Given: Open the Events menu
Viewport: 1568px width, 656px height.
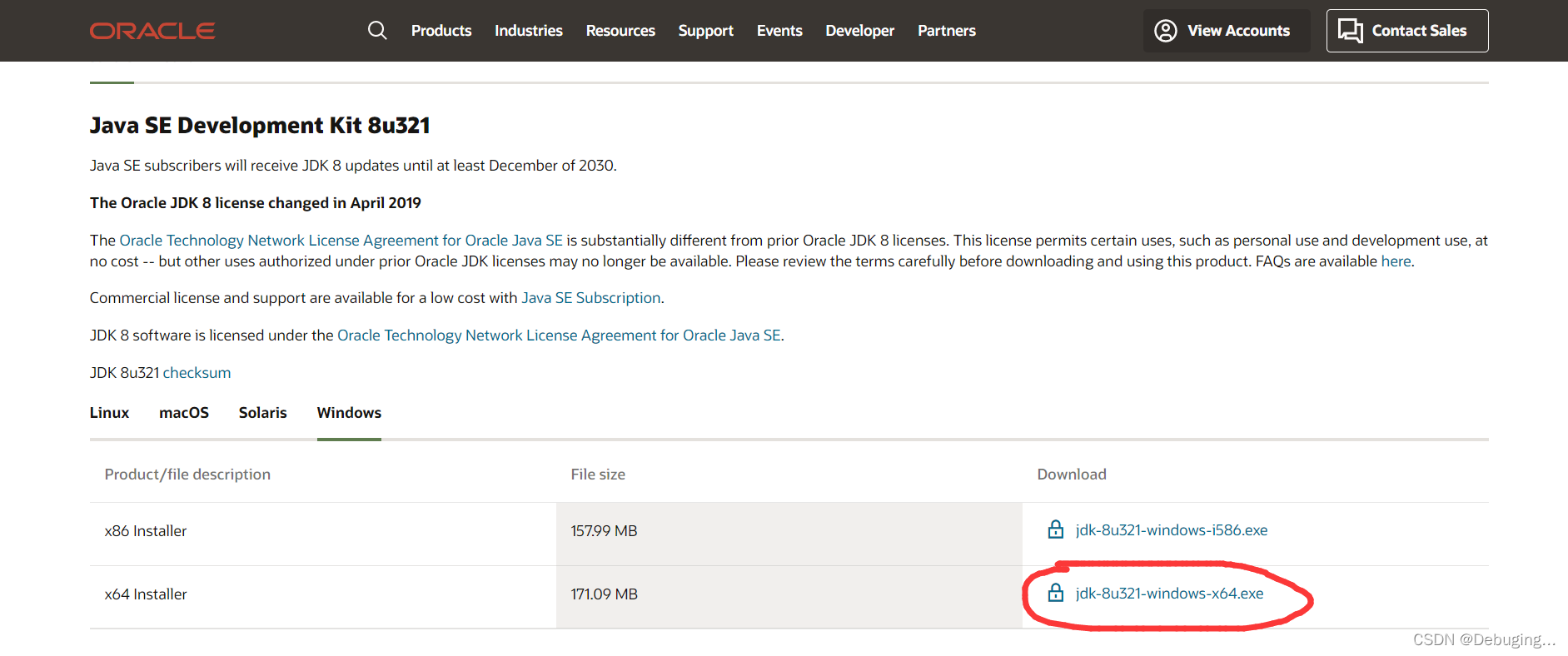Looking at the screenshot, I should click(779, 31).
